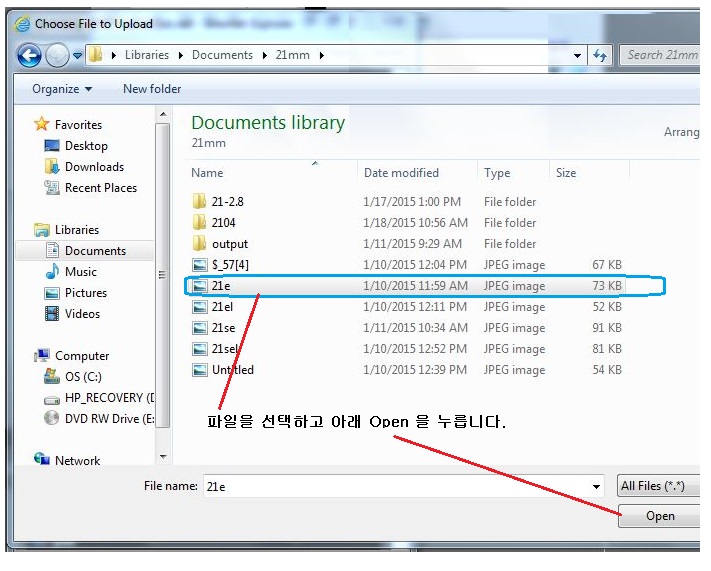Open the HP_RECOVERY drive
The image size is (711, 571).
click(110, 398)
